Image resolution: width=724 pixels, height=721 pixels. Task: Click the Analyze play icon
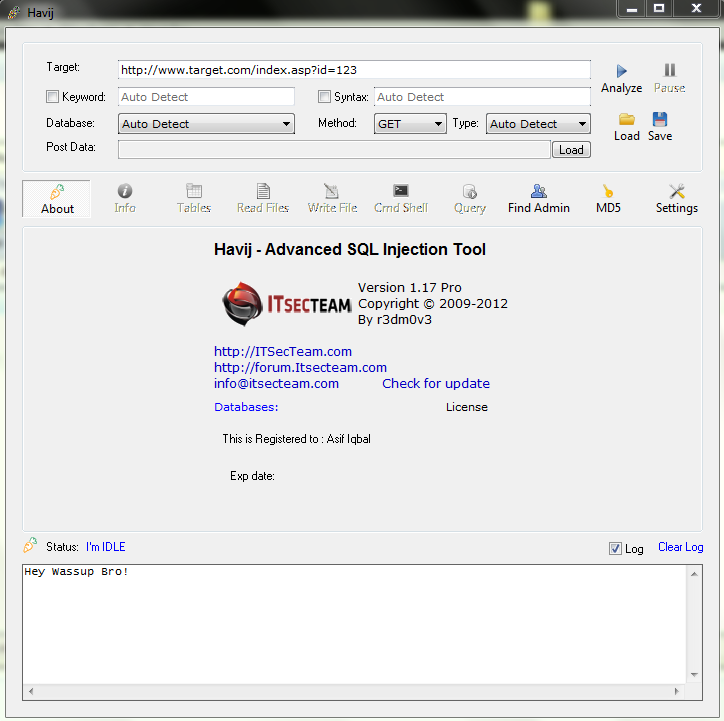[x=621, y=71]
